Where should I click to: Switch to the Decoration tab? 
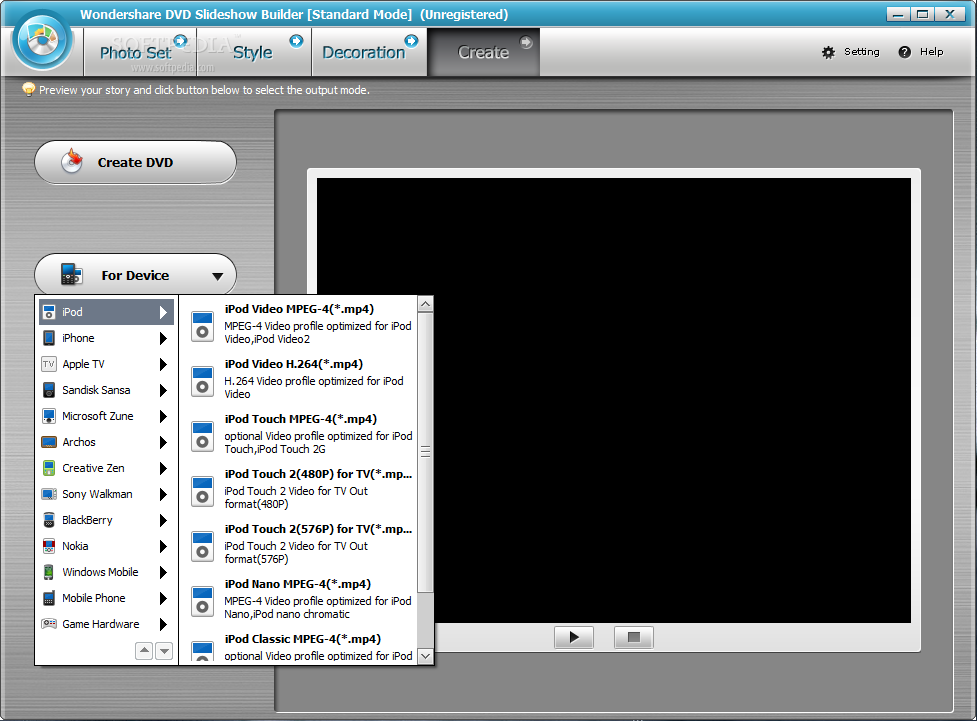[x=369, y=52]
